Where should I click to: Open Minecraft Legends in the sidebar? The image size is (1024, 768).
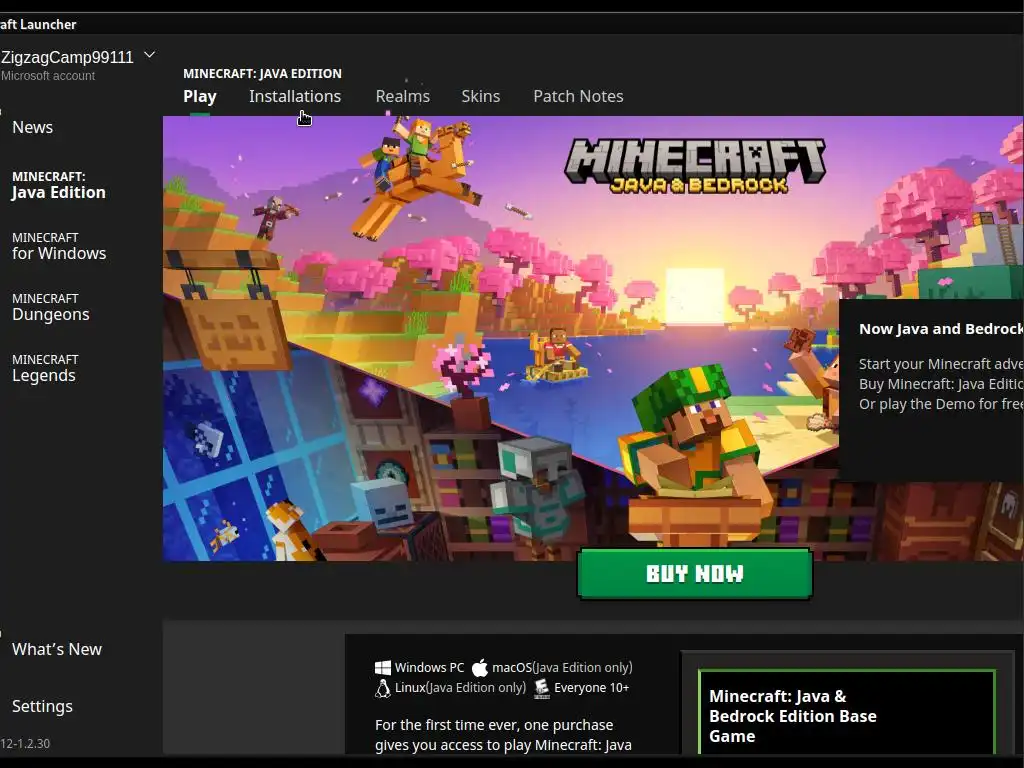[x=45, y=368]
